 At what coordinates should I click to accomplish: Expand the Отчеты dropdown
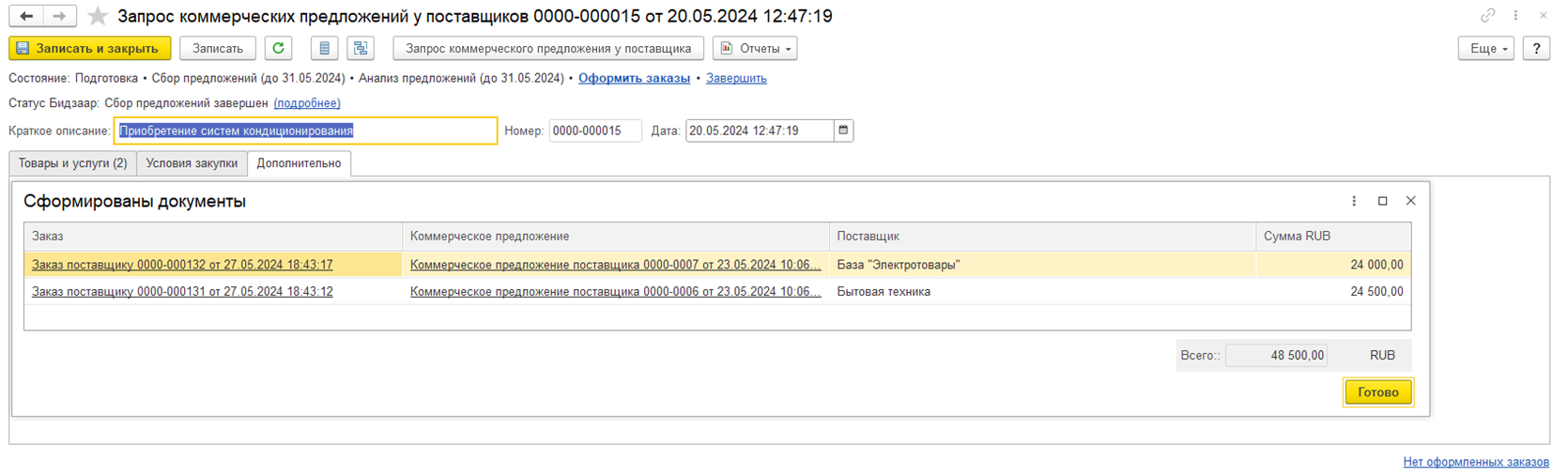pyautogui.click(x=755, y=48)
